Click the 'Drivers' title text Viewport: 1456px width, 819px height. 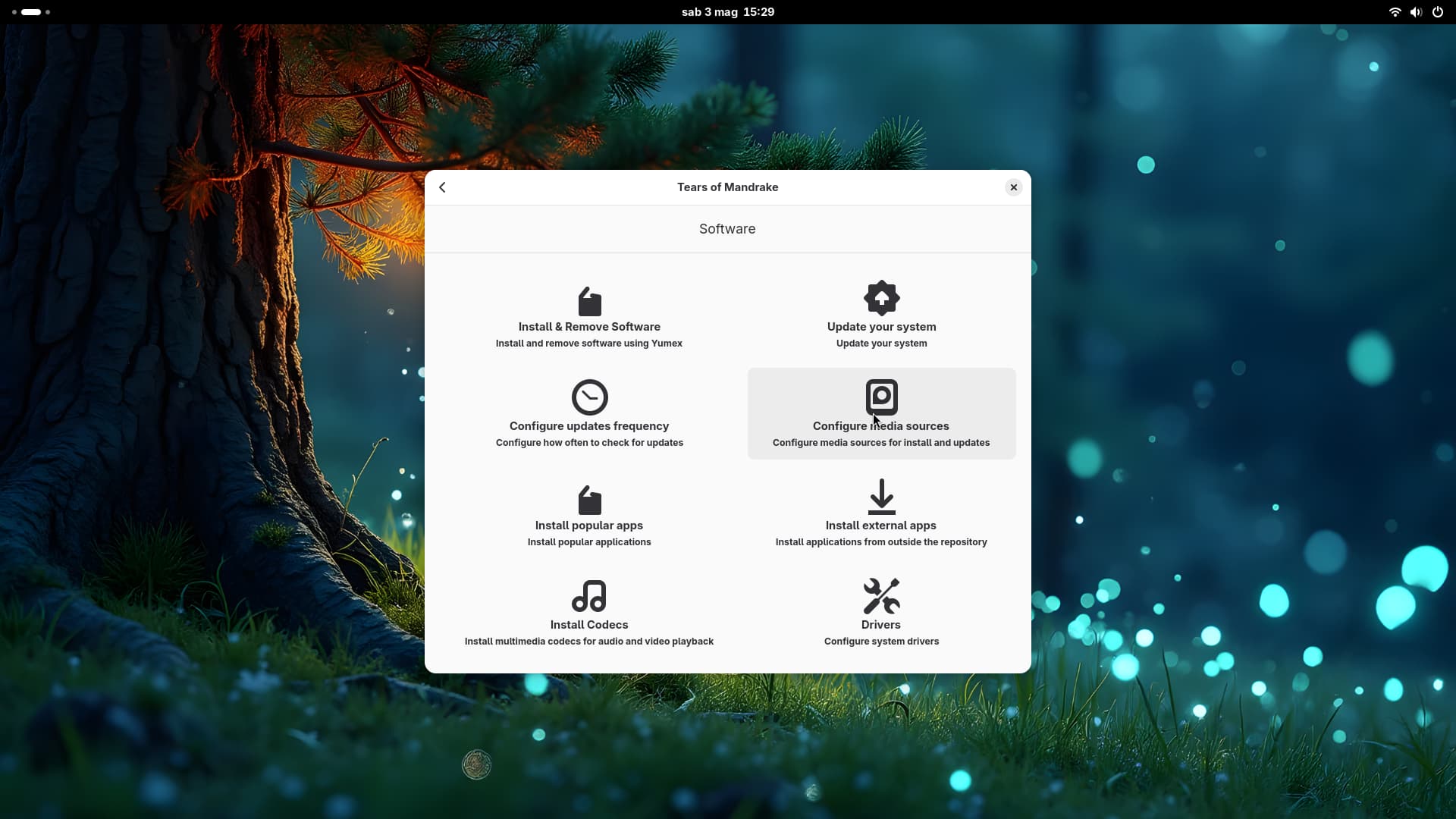tap(881, 625)
